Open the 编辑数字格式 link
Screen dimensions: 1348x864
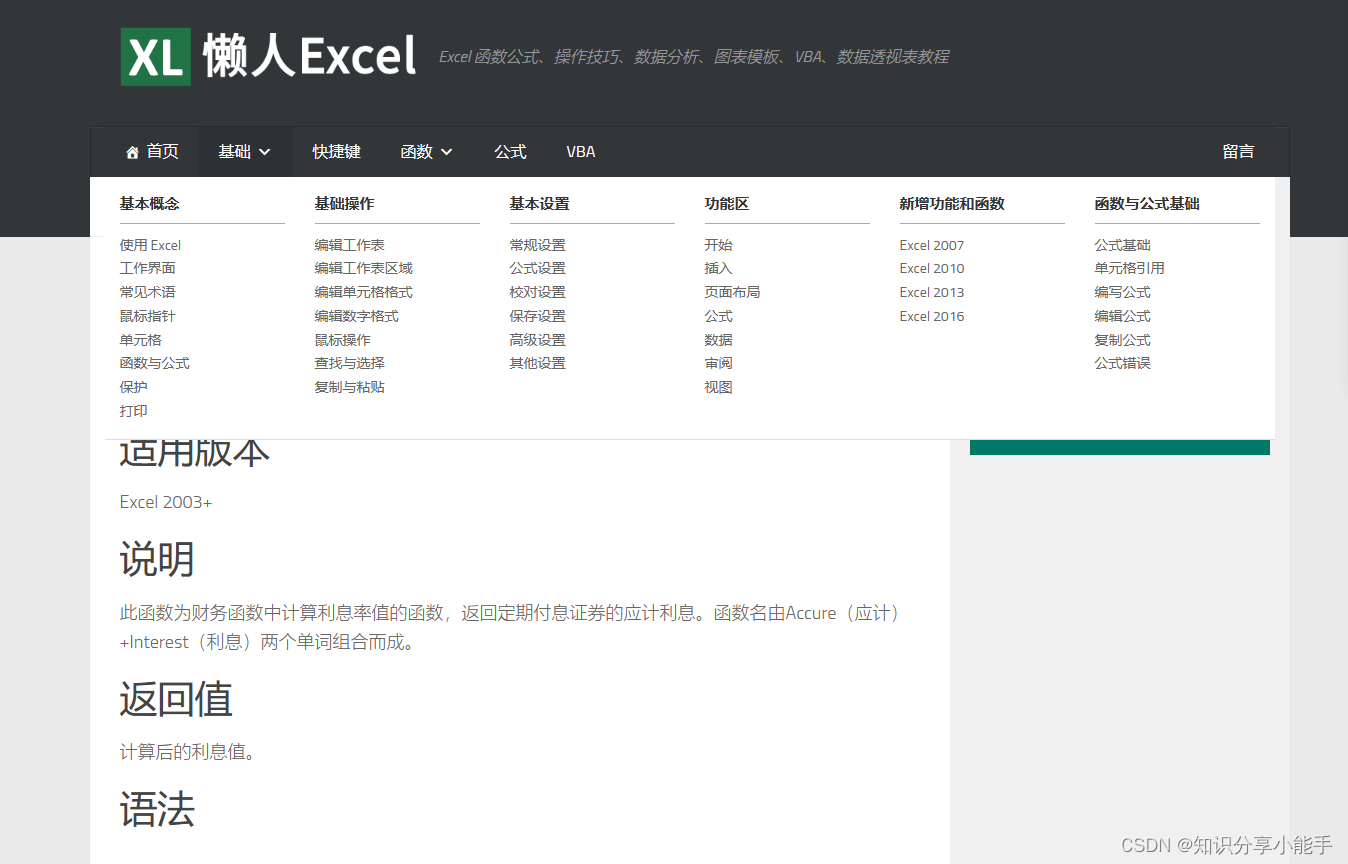coord(357,316)
